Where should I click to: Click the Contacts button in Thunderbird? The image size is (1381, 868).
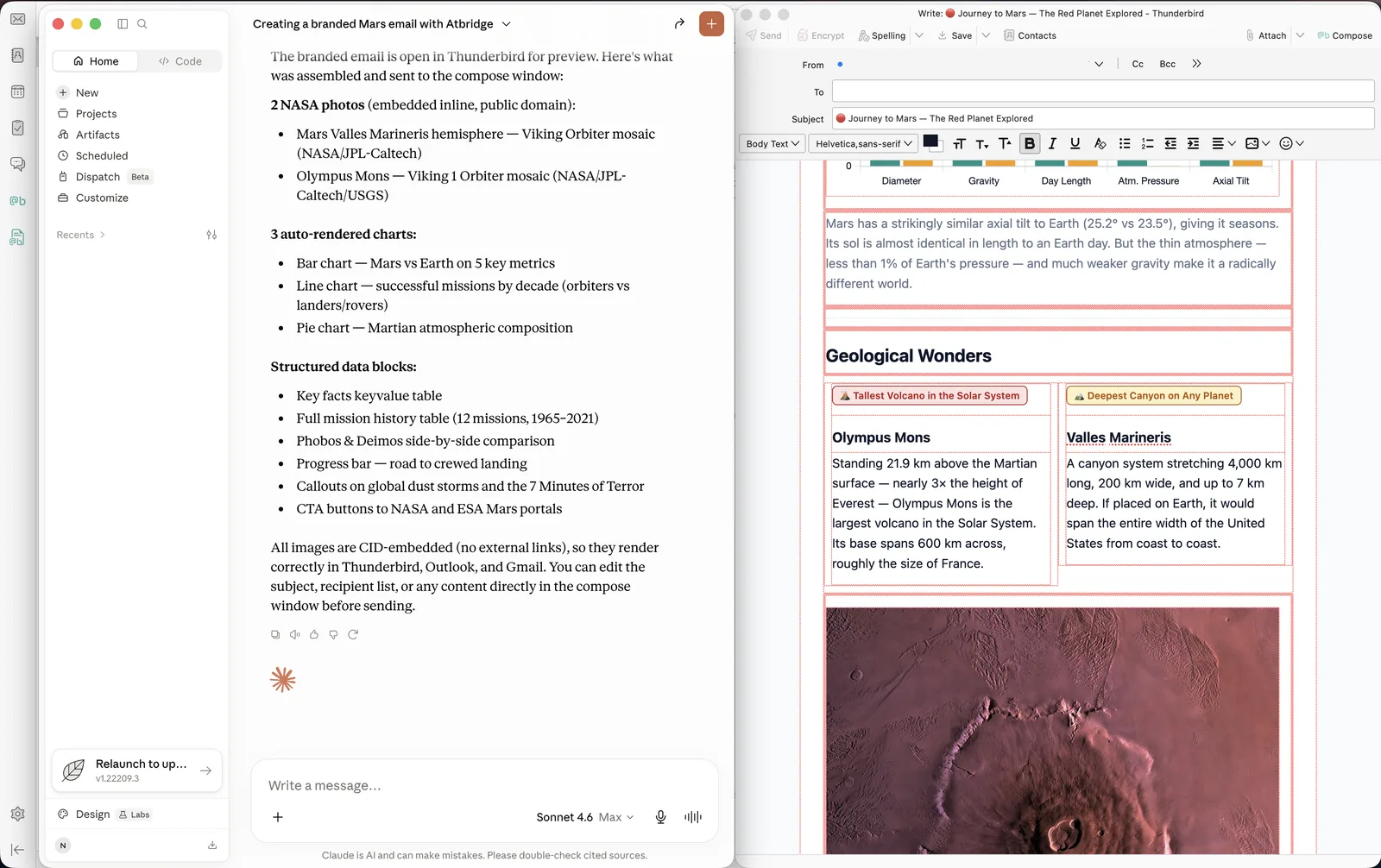tap(1030, 35)
